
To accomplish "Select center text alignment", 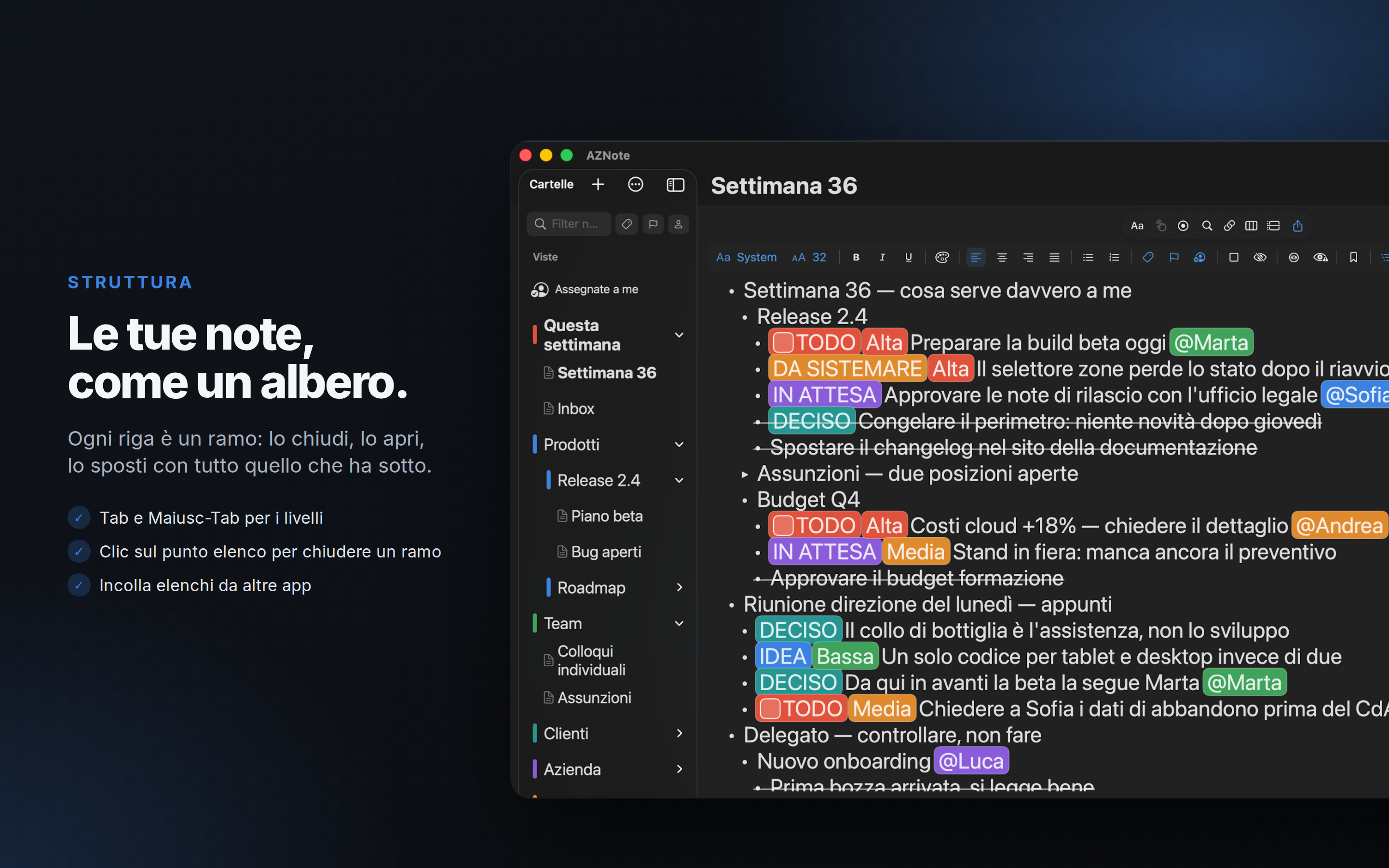I will pos(1002,257).
